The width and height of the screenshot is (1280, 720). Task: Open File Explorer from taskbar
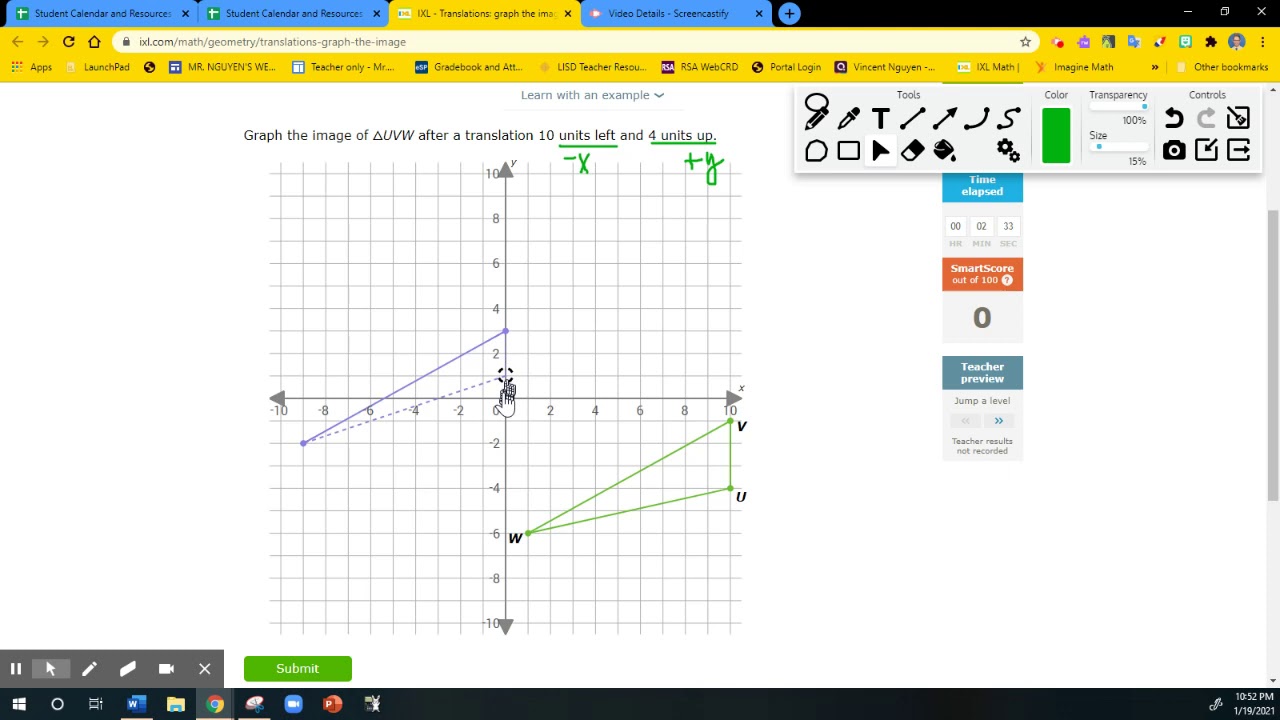tap(175, 704)
